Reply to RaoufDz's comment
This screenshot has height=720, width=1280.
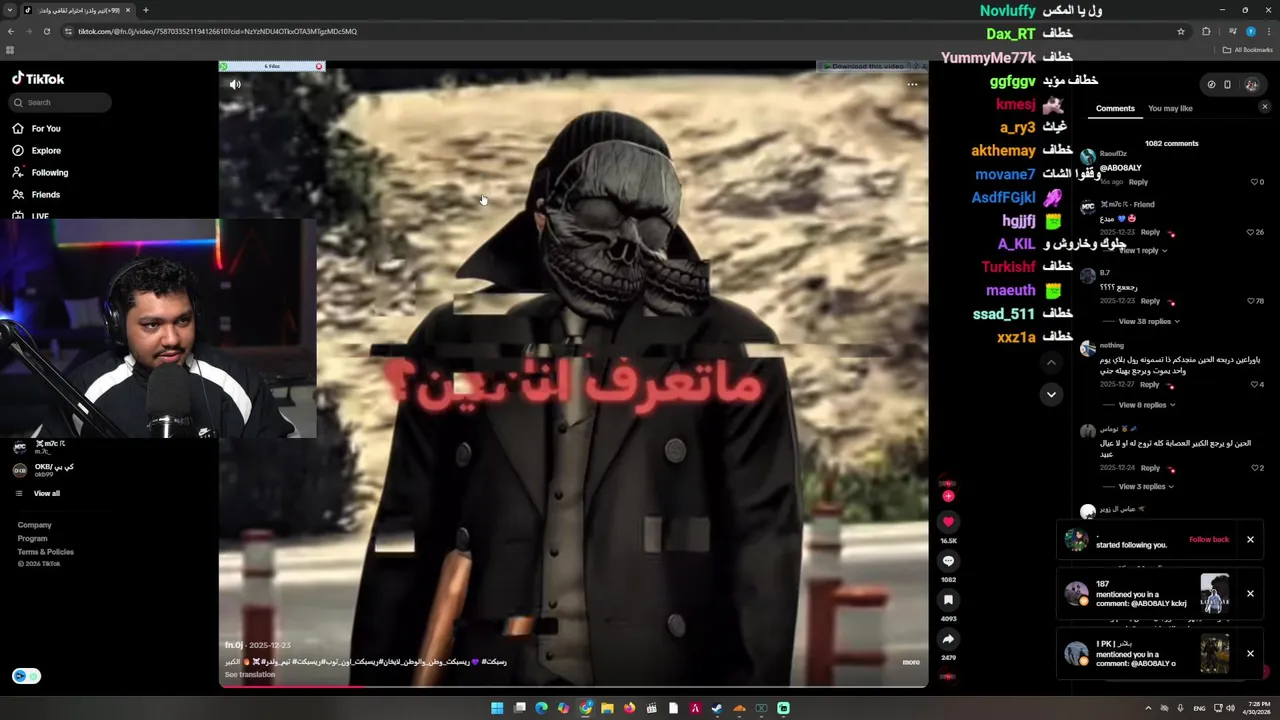[1138, 182]
